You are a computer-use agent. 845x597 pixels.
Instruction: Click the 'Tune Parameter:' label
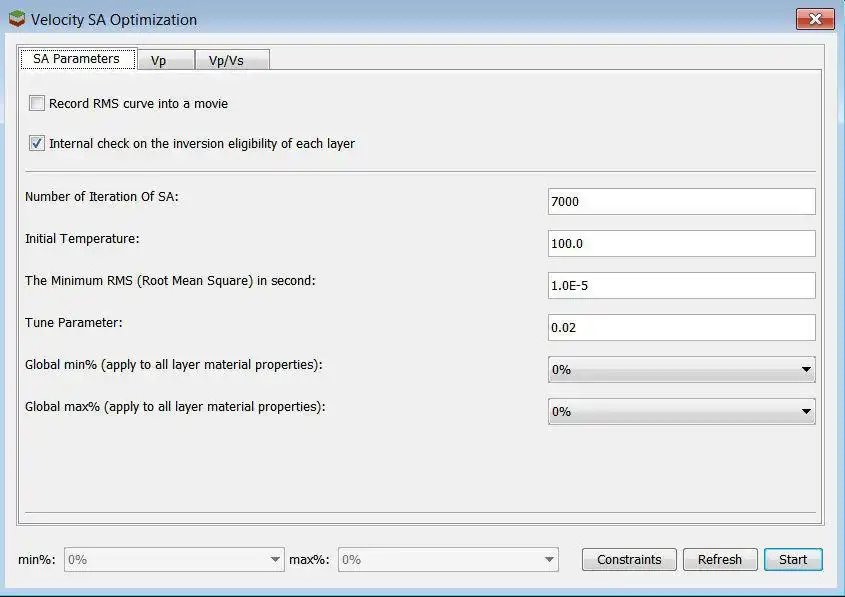[74, 323]
